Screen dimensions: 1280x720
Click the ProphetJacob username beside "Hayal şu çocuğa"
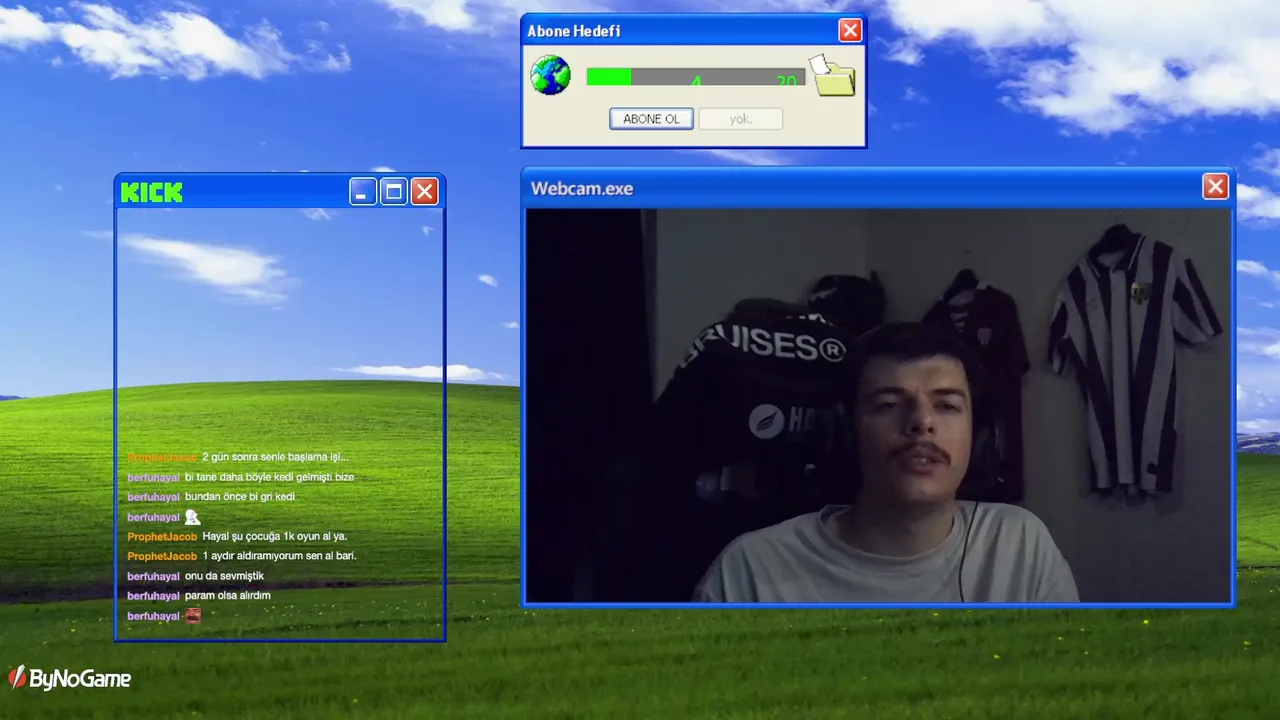tap(162, 537)
